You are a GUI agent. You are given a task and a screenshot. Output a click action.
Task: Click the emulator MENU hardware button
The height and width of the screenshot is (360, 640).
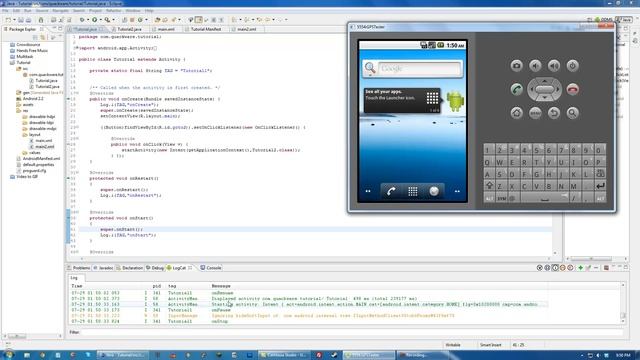[x=535, y=113]
